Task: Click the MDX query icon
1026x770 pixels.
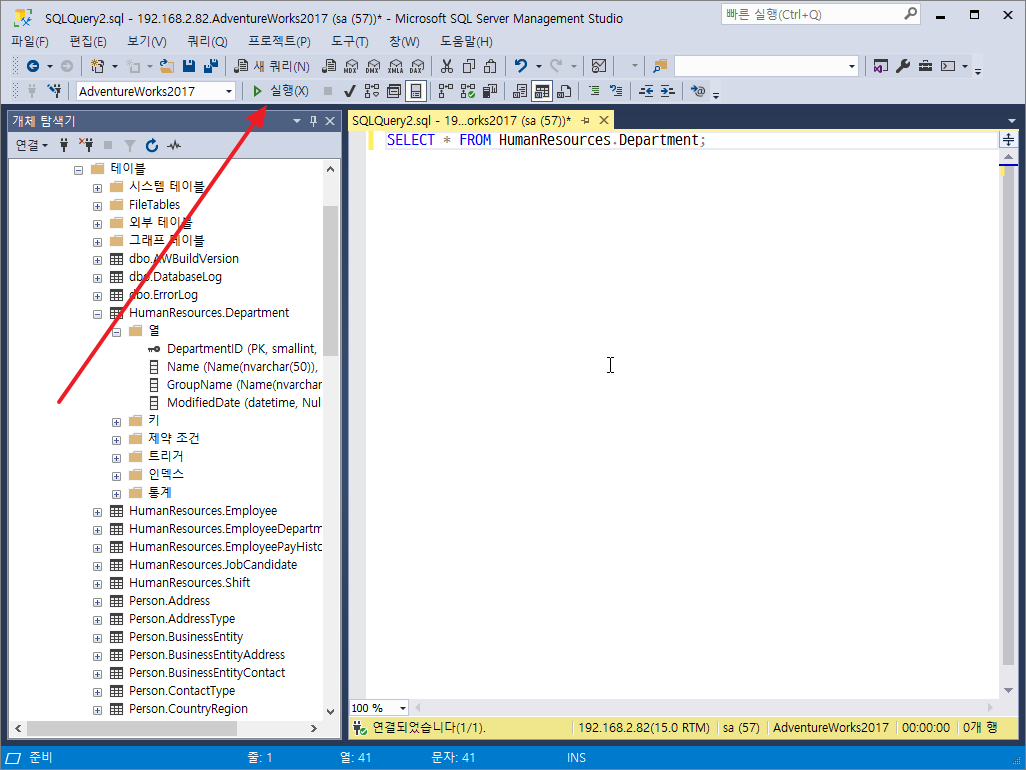Action: (x=351, y=66)
